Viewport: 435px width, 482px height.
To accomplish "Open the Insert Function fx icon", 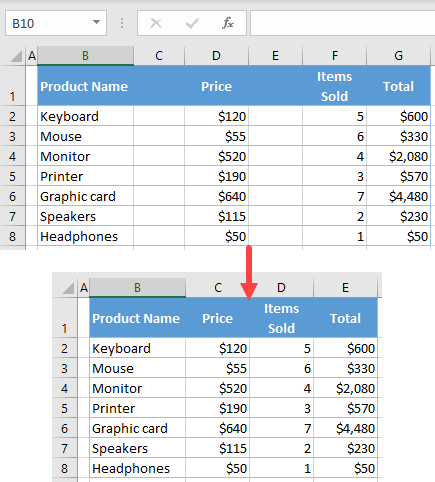I will [x=228, y=23].
